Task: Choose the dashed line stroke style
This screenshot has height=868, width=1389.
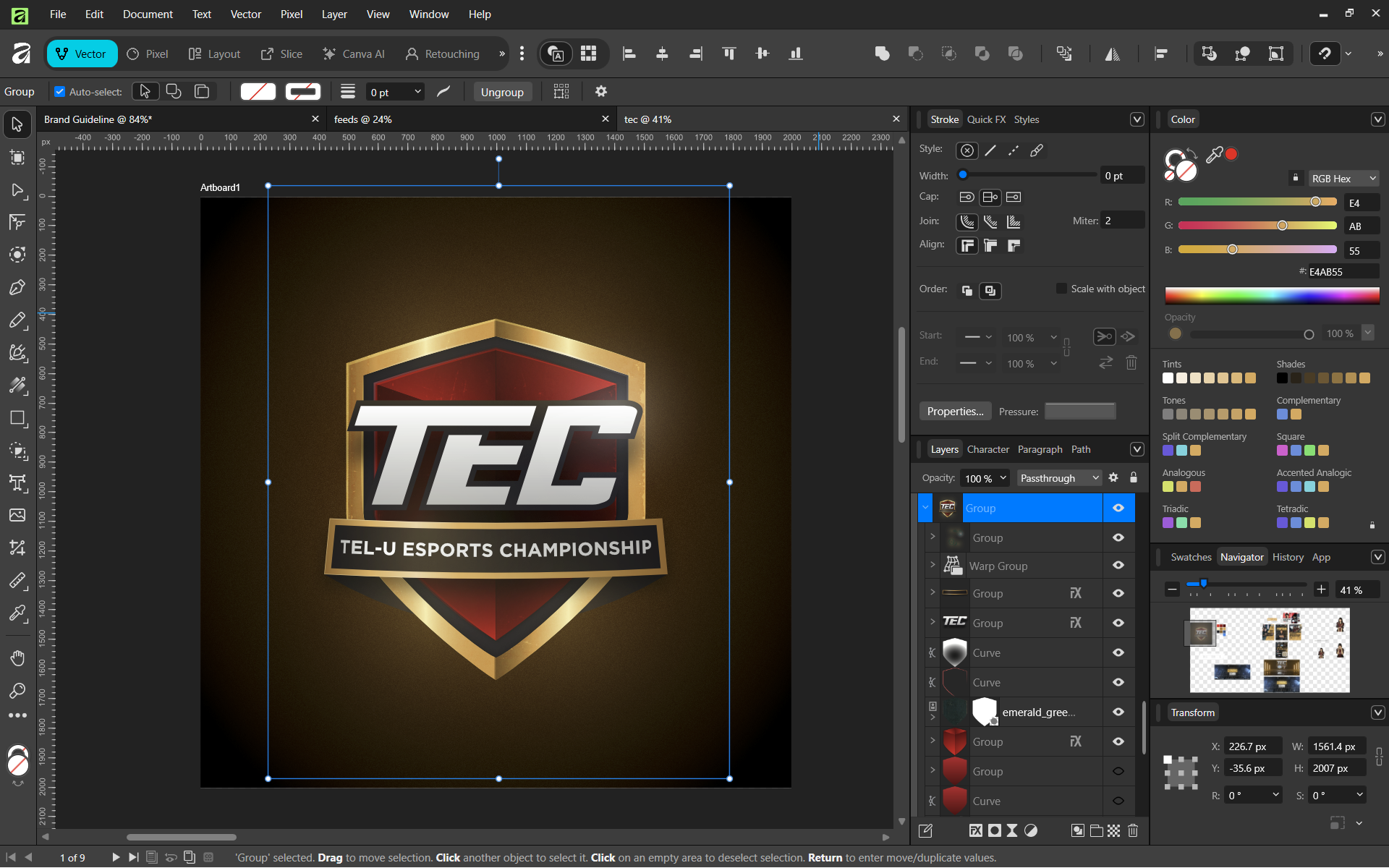Action: click(1014, 150)
